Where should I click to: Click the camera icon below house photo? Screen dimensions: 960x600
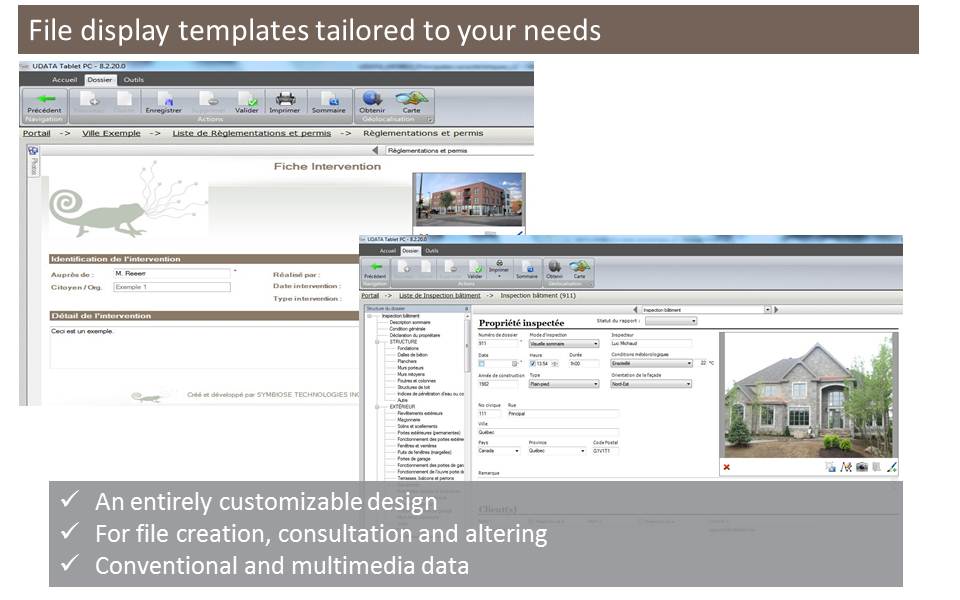click(x=861, y=467)
